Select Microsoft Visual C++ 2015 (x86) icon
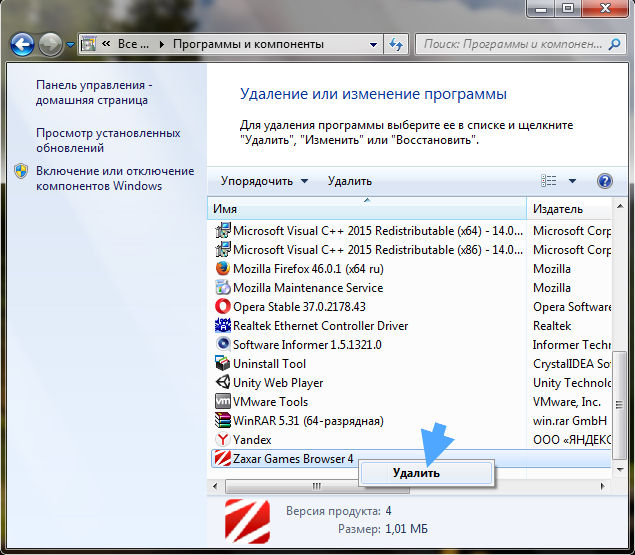The image size is (635, 555). pyautogui.click(x=223, y=250)
